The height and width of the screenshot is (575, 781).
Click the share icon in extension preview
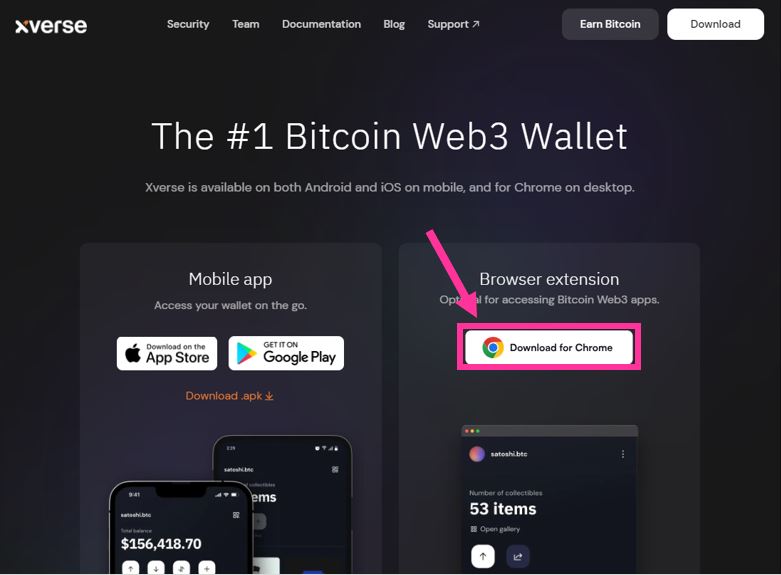pos(518,557)
